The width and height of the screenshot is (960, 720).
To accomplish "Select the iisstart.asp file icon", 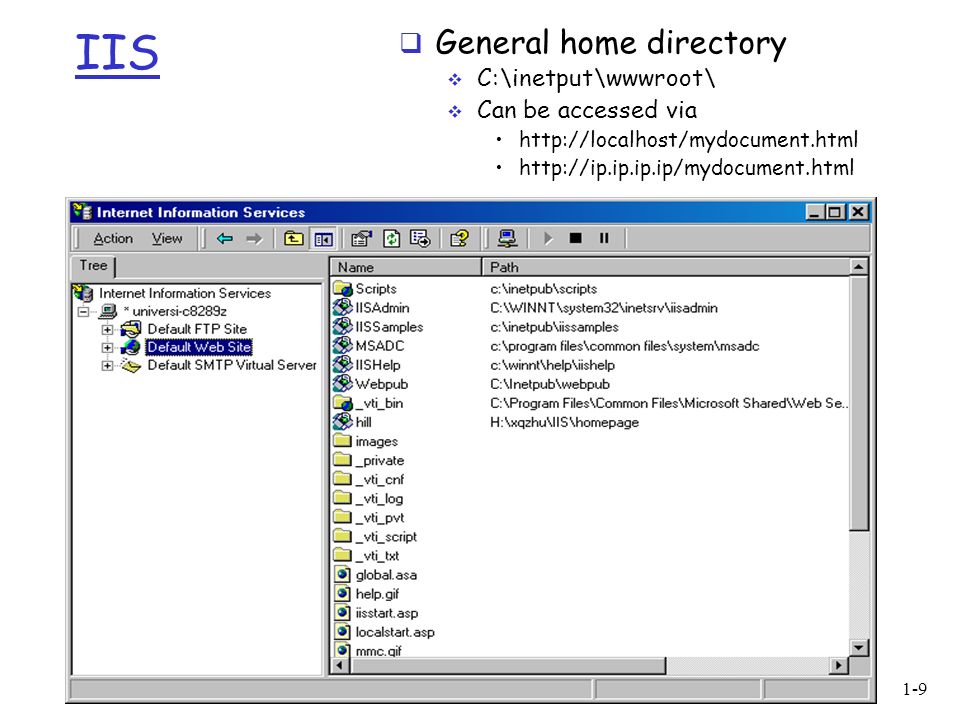I will click(x=343, y=612).
